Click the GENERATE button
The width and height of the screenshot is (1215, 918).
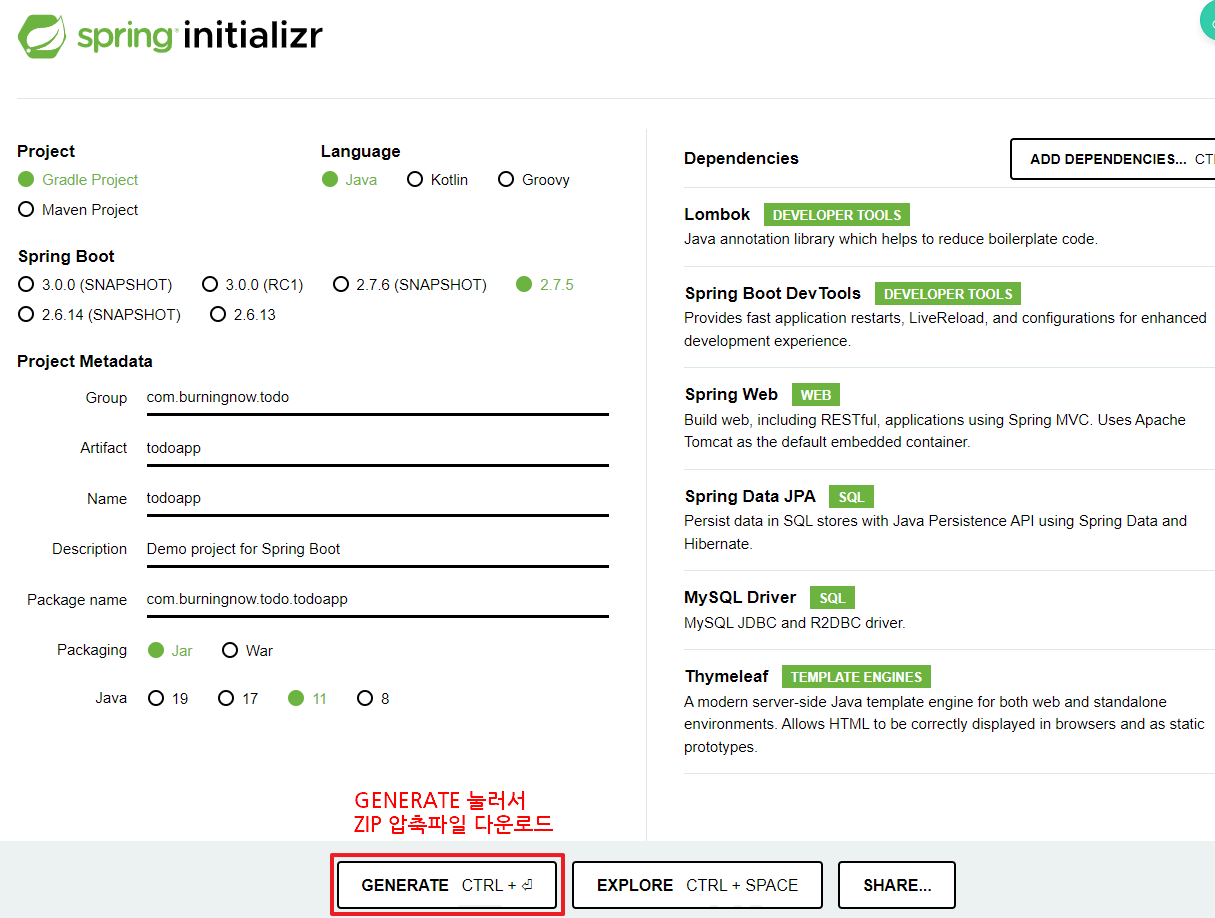[447, 885]
